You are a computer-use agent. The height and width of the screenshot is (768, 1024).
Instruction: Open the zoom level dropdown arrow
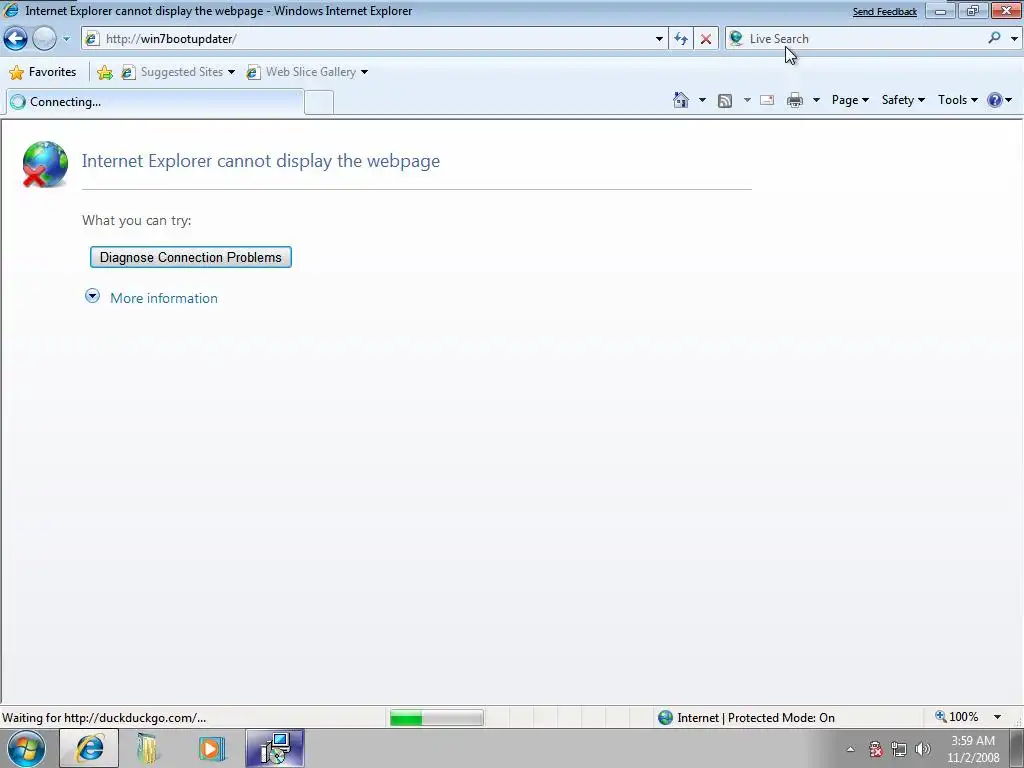997,717
